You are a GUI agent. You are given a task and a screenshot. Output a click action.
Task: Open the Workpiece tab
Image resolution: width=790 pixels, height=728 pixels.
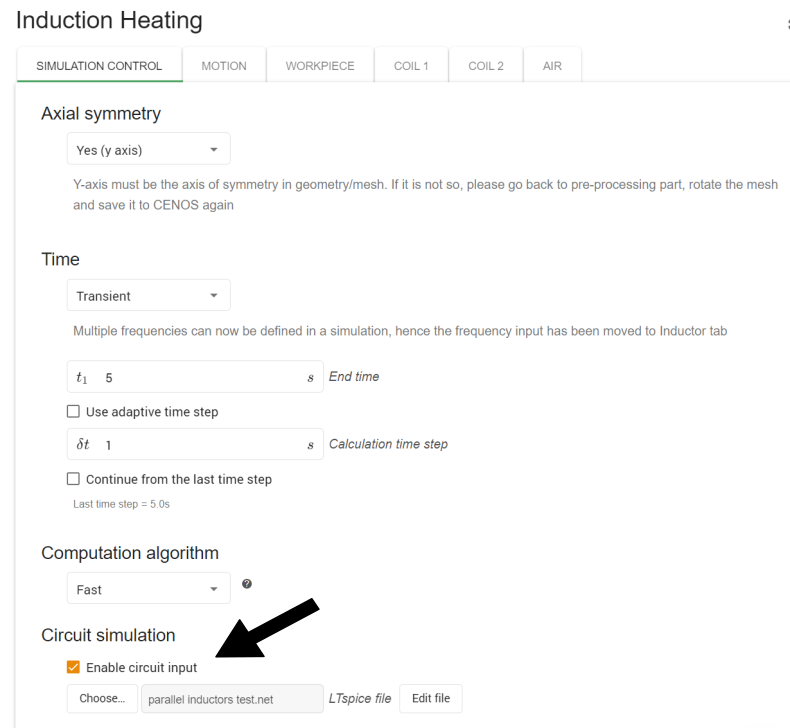coord(320,66)
